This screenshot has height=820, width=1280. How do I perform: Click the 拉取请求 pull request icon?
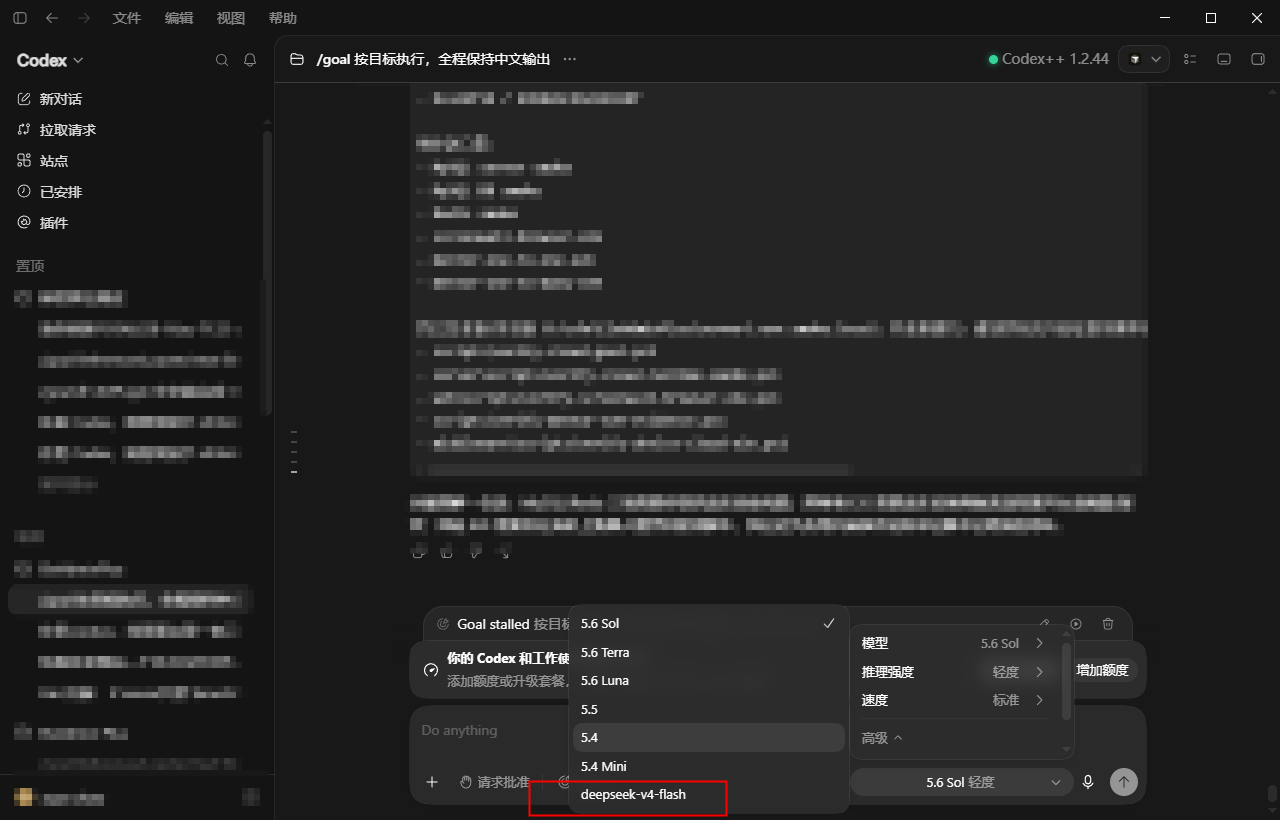tap(25, 130)
